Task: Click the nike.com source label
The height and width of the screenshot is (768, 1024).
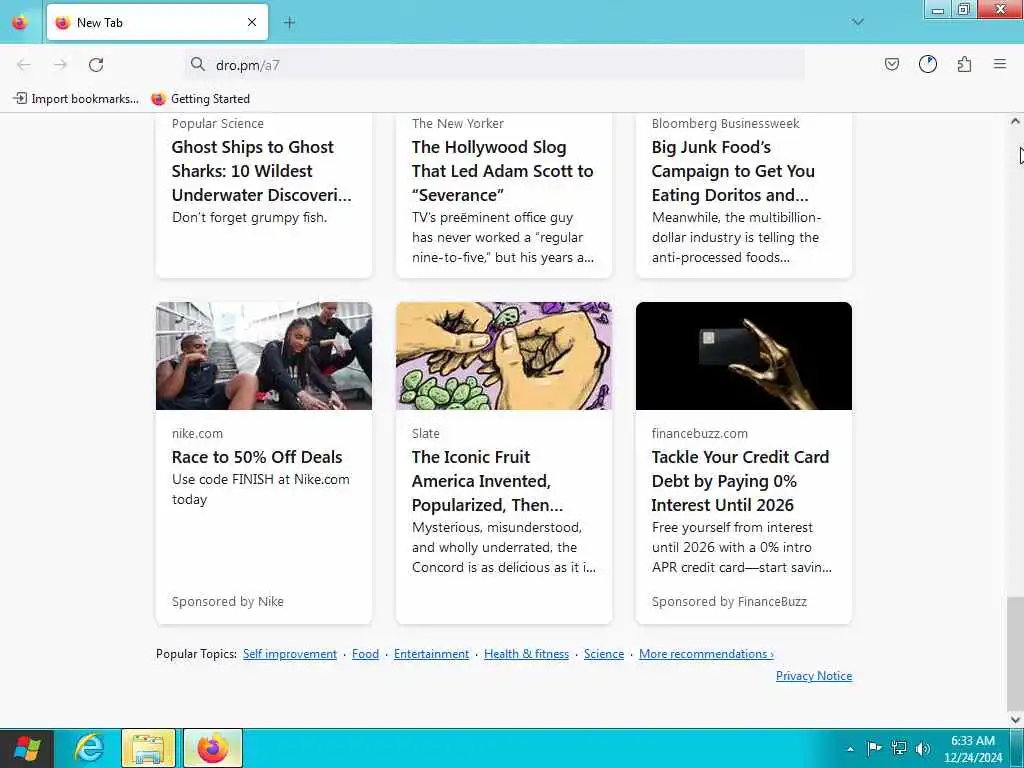Action: point(197,434)
